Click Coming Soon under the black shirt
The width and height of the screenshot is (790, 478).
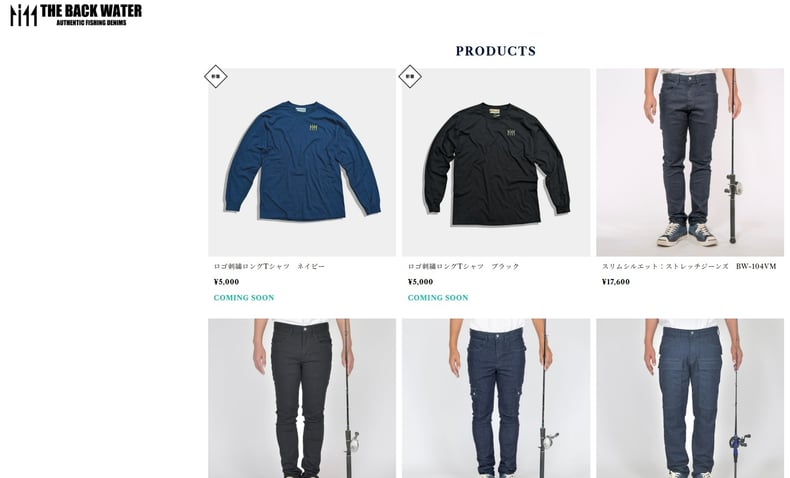(x=437, y=298)
